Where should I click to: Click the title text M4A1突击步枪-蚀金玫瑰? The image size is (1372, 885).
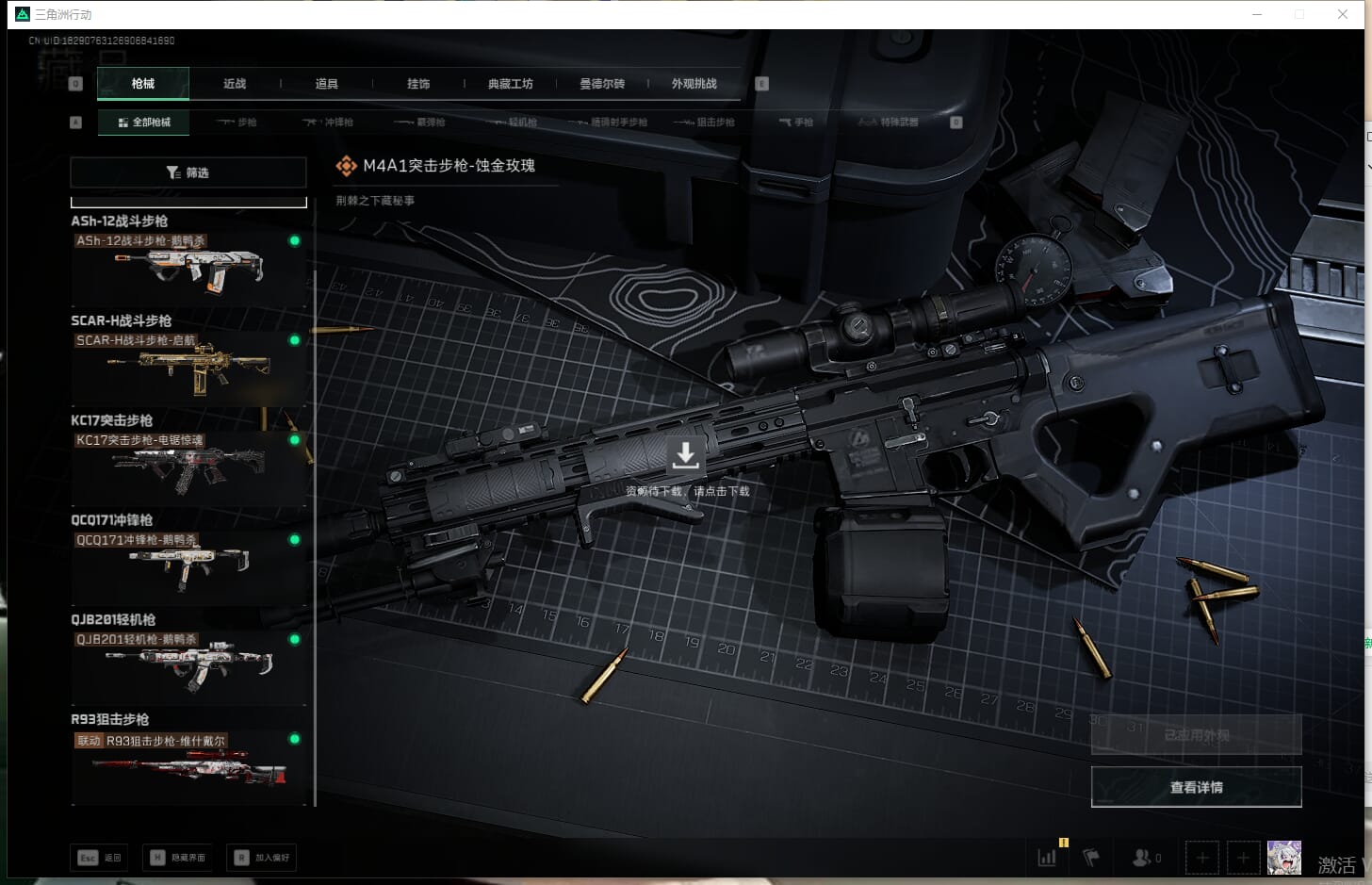[449, 166]
